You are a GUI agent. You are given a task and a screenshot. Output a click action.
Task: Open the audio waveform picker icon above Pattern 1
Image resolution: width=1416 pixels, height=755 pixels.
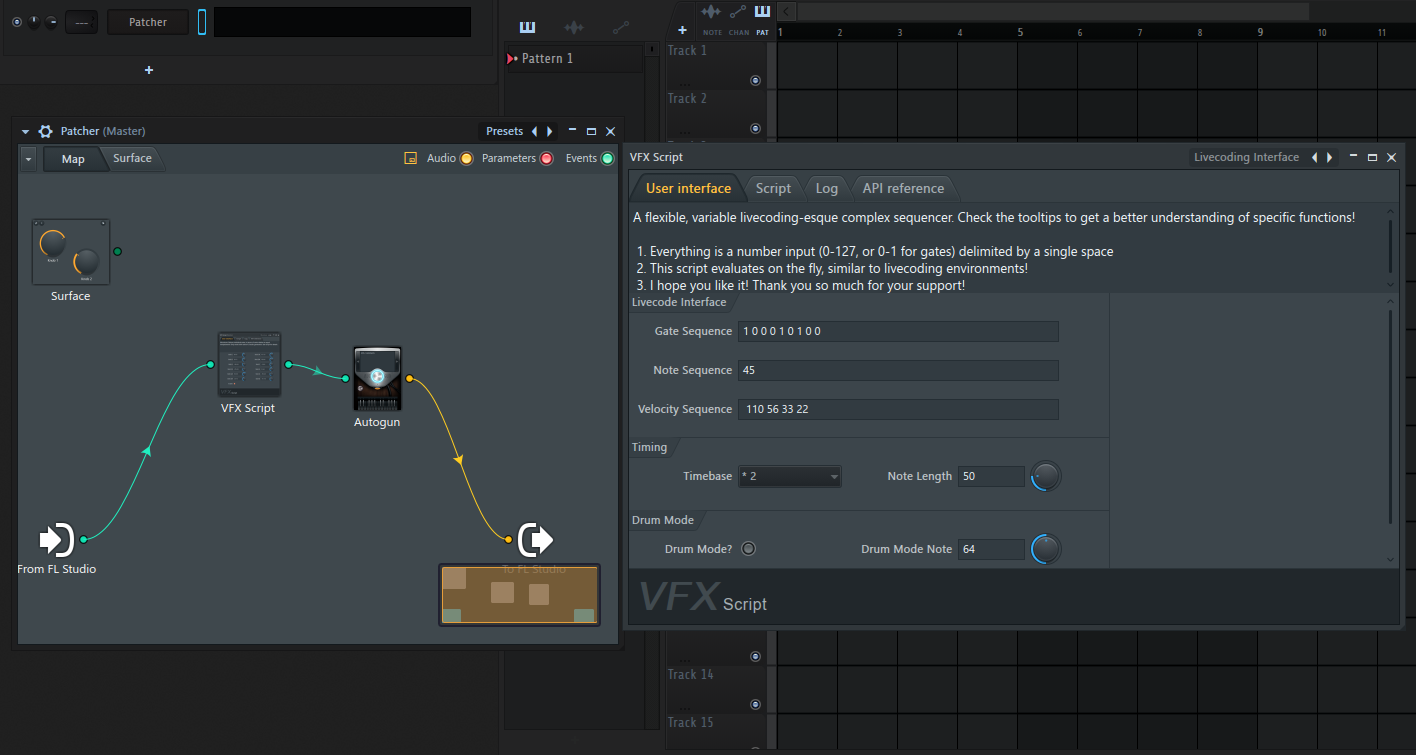point(574,27)
